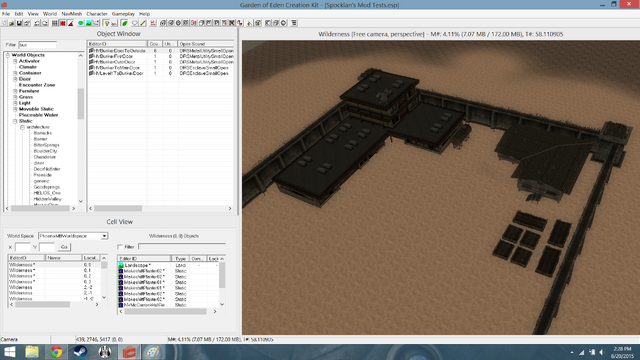Open the NavMesh menu
Screen dimensions: 640x360
[x=71, y=14]
